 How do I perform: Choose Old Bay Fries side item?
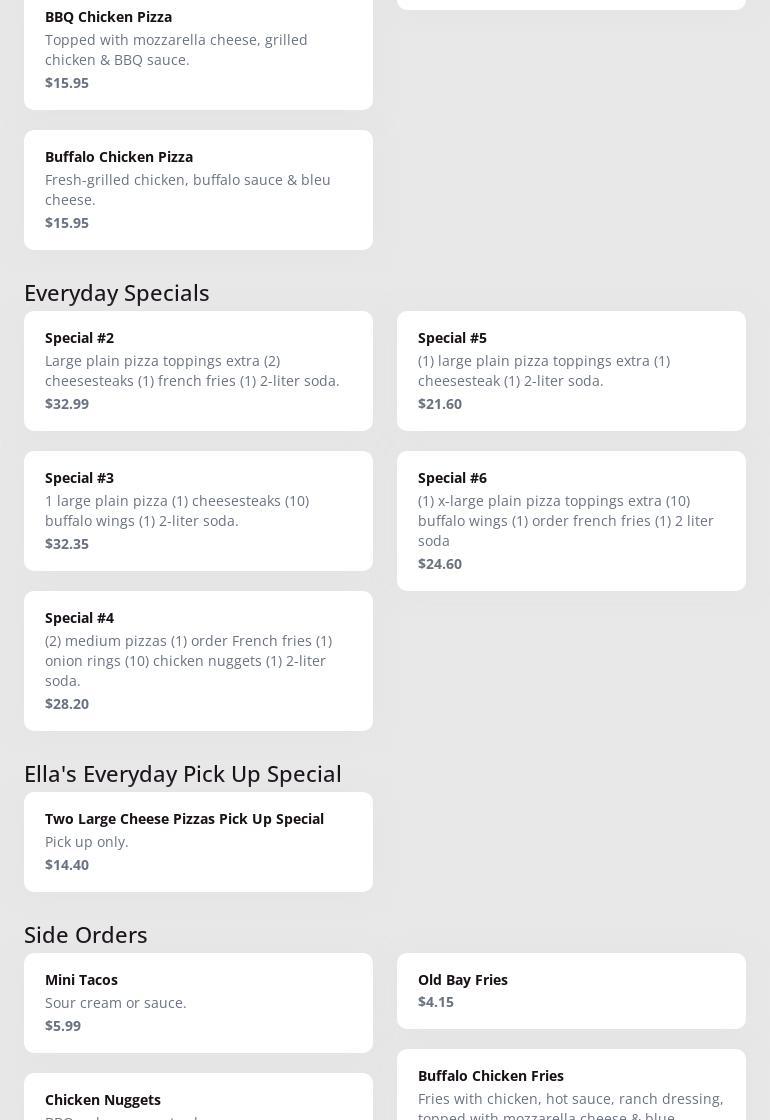(571, 990)
